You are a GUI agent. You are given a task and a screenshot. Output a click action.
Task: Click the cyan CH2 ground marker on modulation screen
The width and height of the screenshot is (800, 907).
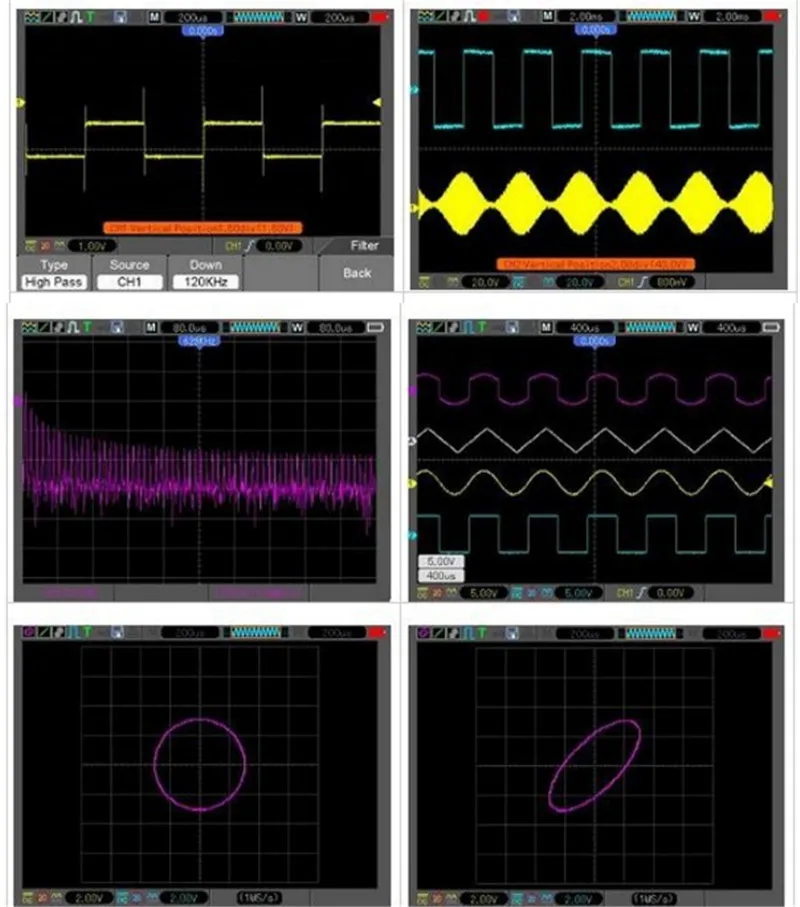414,90
